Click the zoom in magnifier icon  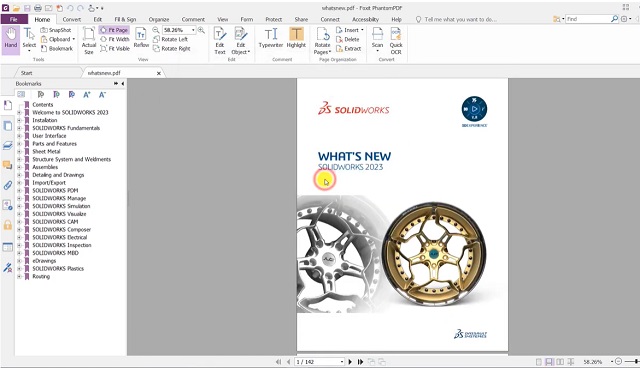pyautogui.click(x=201, y=30)
